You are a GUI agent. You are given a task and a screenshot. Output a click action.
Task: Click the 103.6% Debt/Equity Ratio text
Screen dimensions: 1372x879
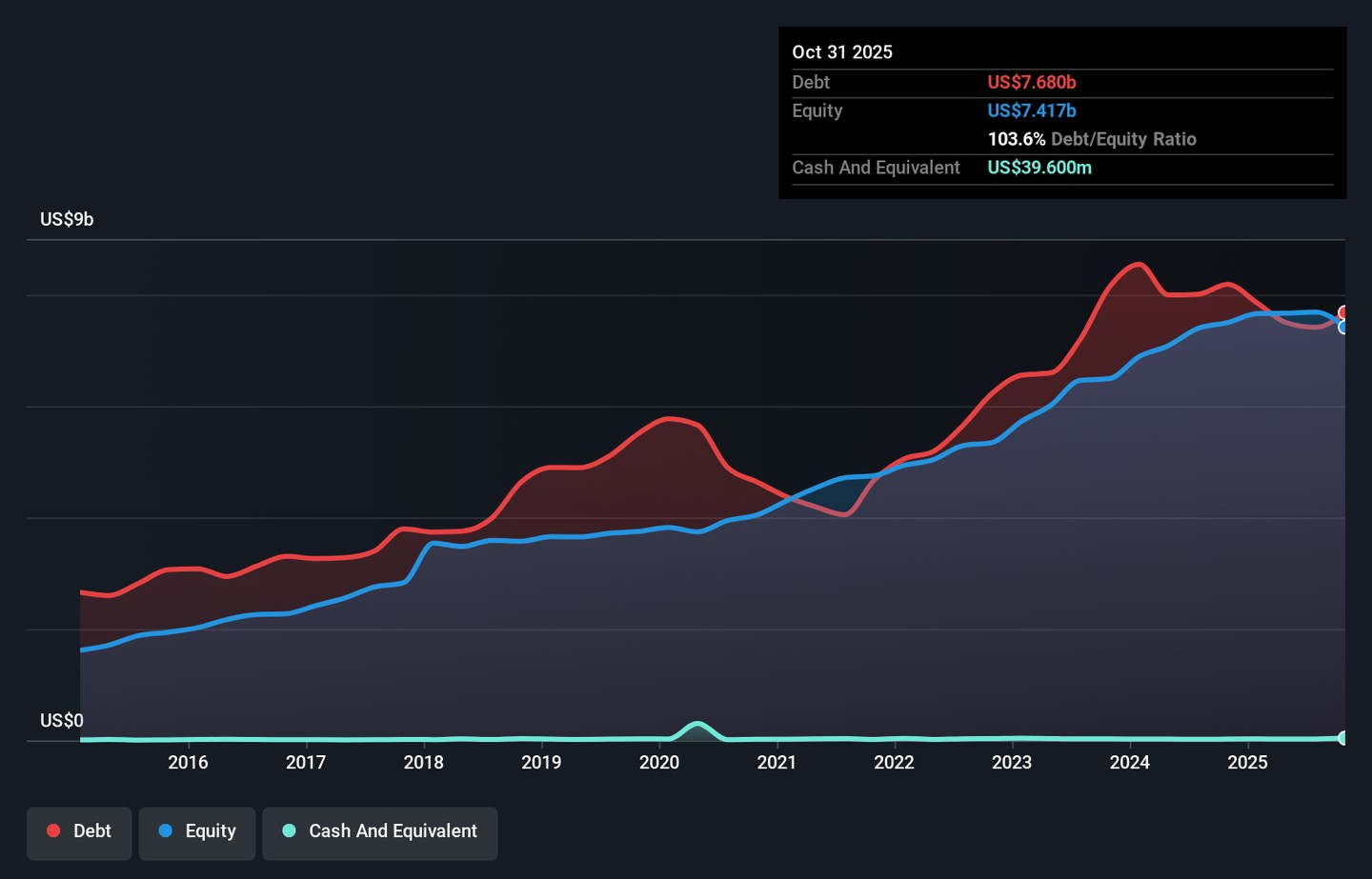coord(1092,139)
